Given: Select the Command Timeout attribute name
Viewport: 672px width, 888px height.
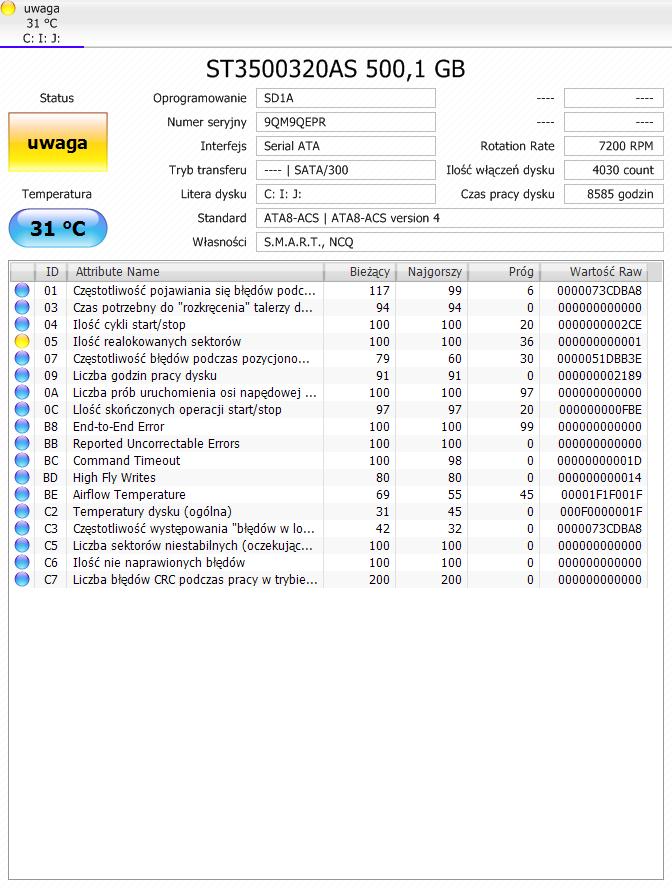Looking at the screenshot, I should [126, 460].
